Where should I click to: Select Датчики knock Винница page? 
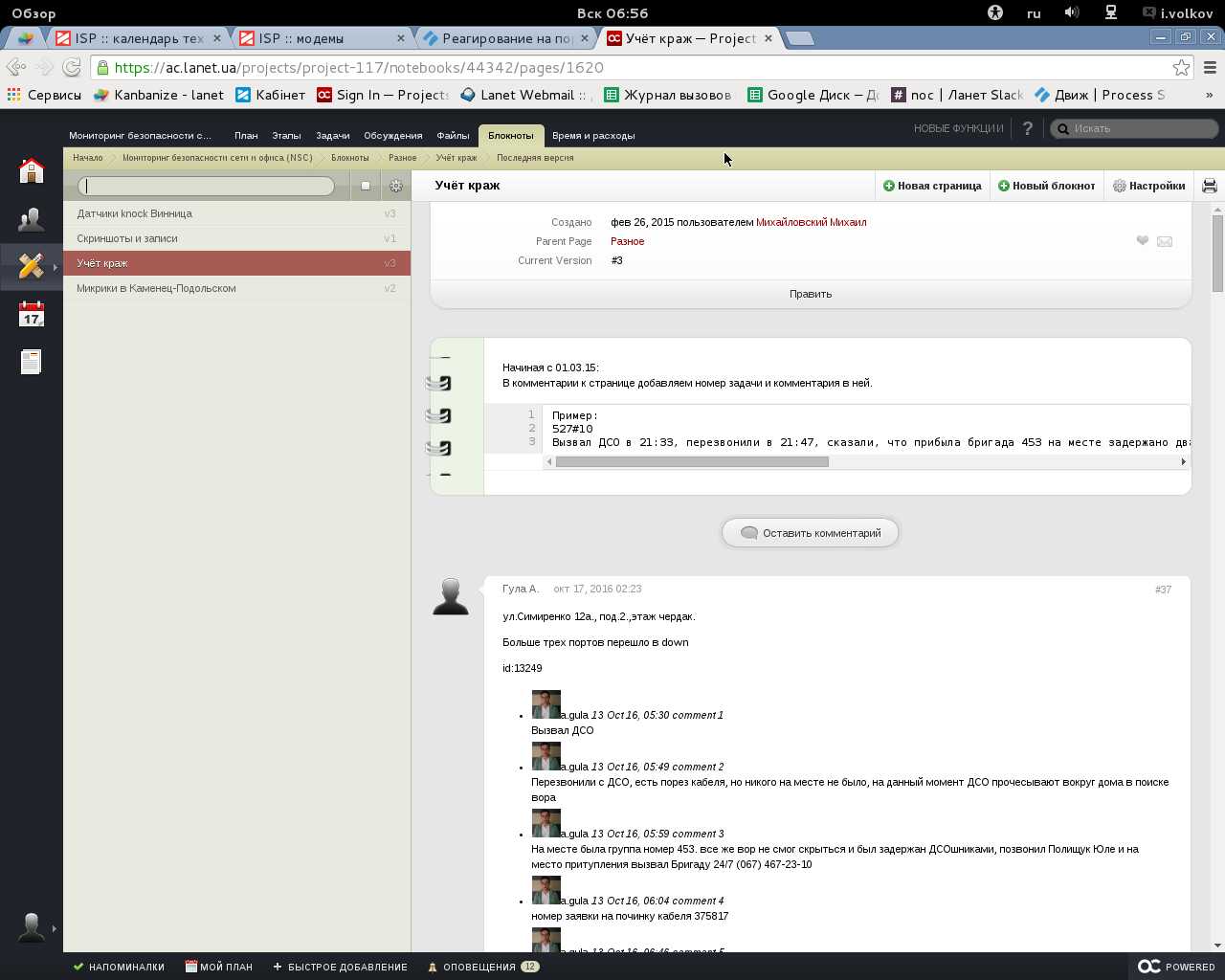tap(237, 213)
